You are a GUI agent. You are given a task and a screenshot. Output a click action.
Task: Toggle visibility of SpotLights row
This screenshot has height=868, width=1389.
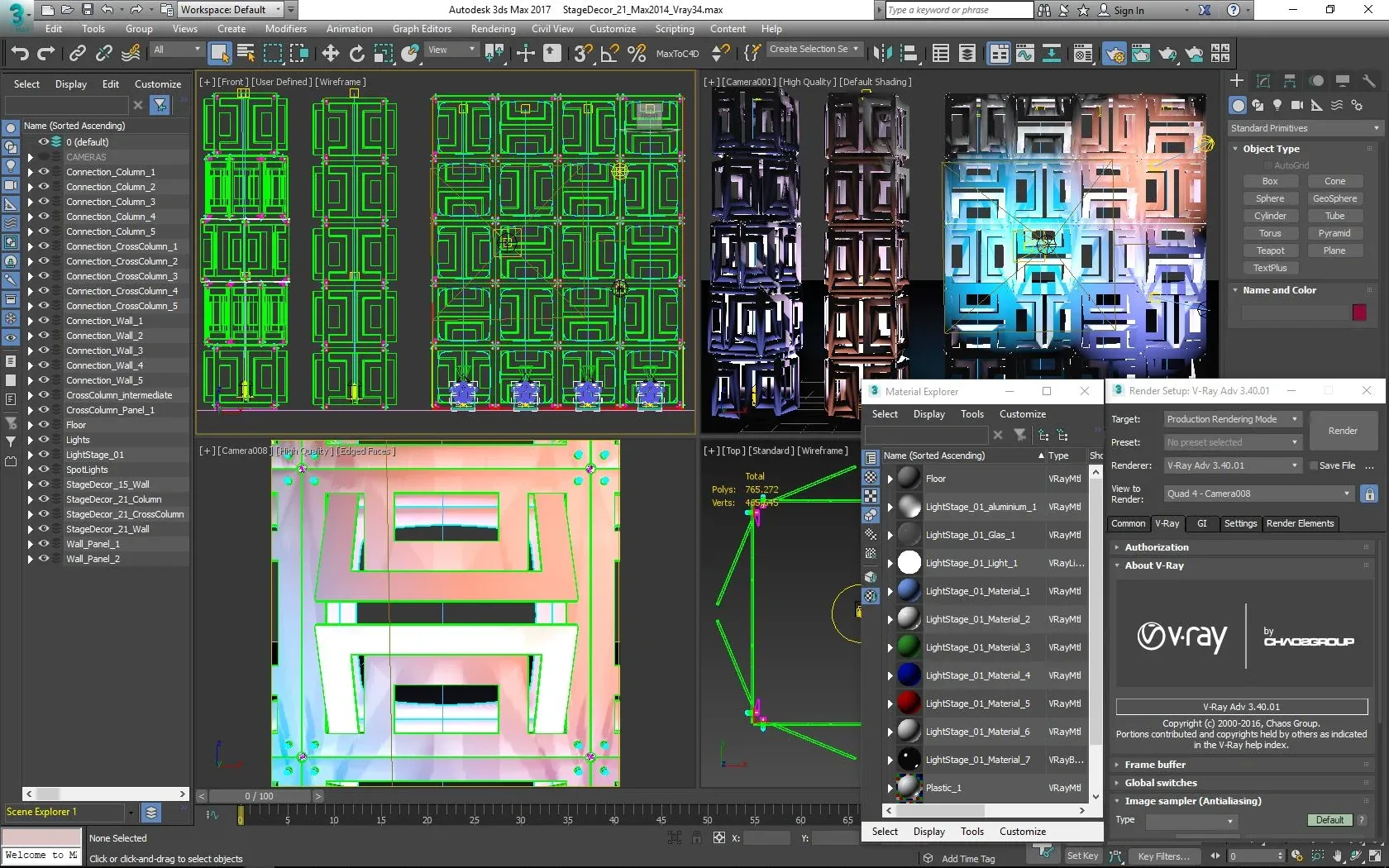click(x=44, y=470)
